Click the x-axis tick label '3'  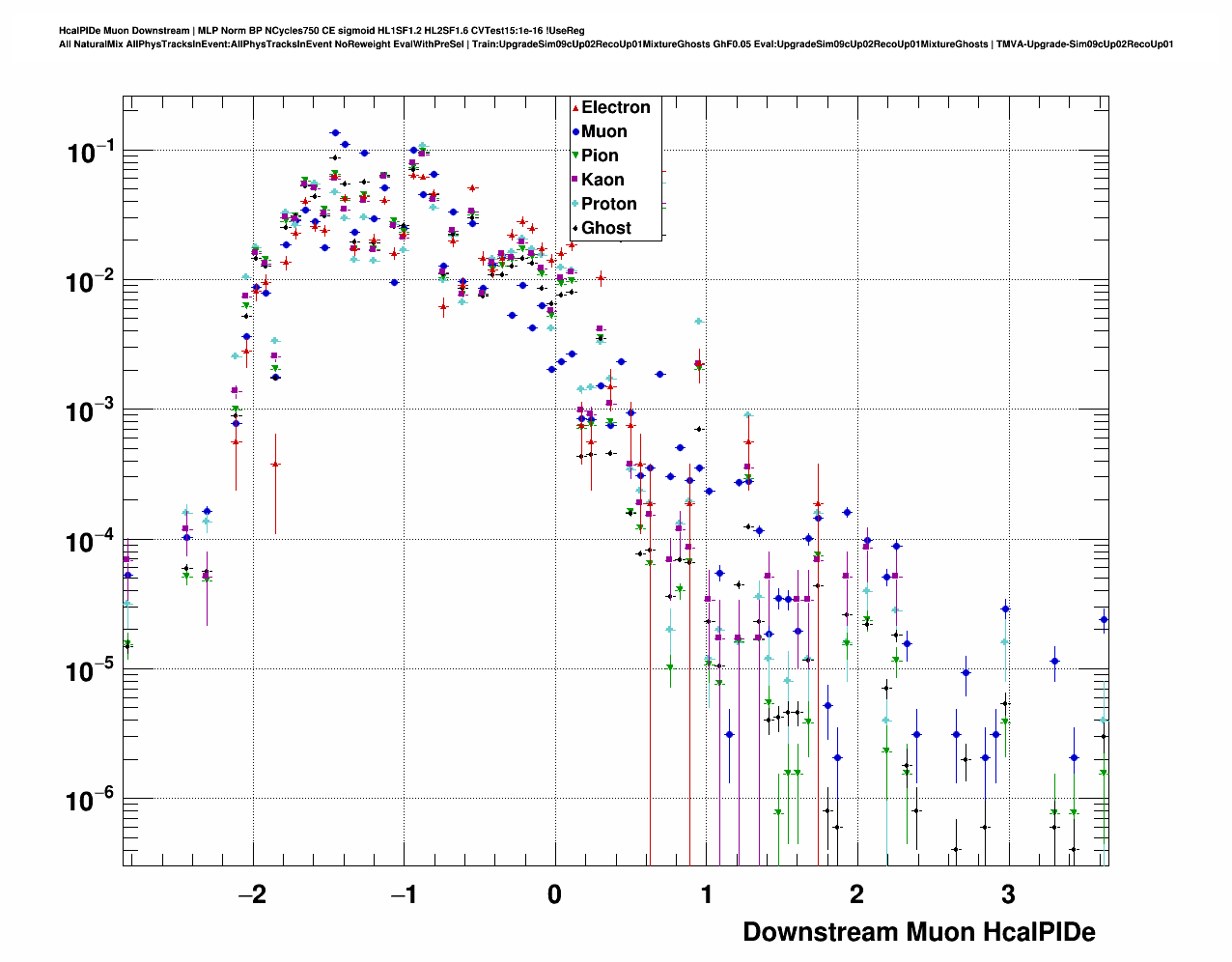pyautogui.click(x=1008, y=894)
